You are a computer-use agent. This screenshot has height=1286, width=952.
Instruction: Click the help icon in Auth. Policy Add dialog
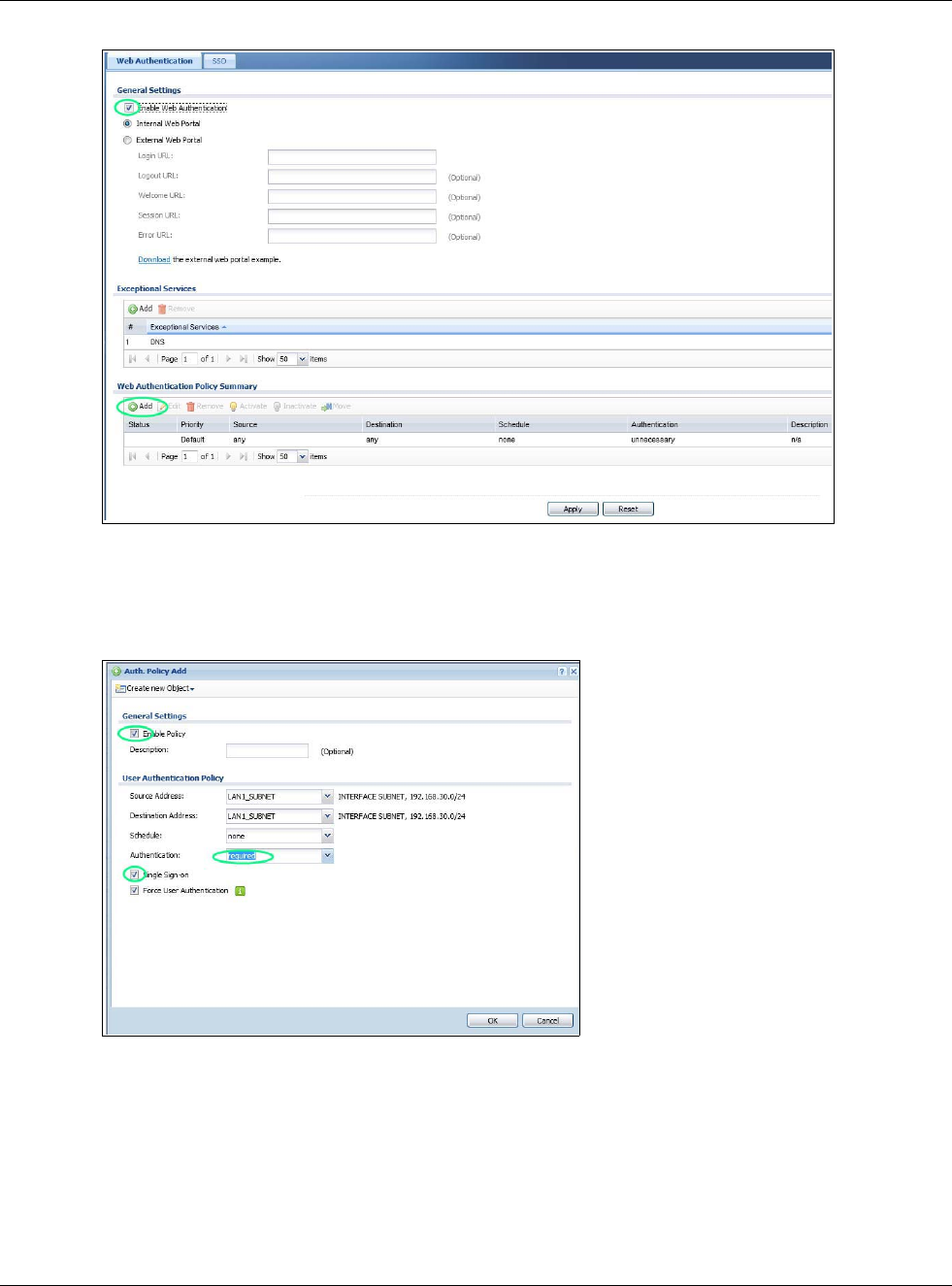click(x=563, y=672)
